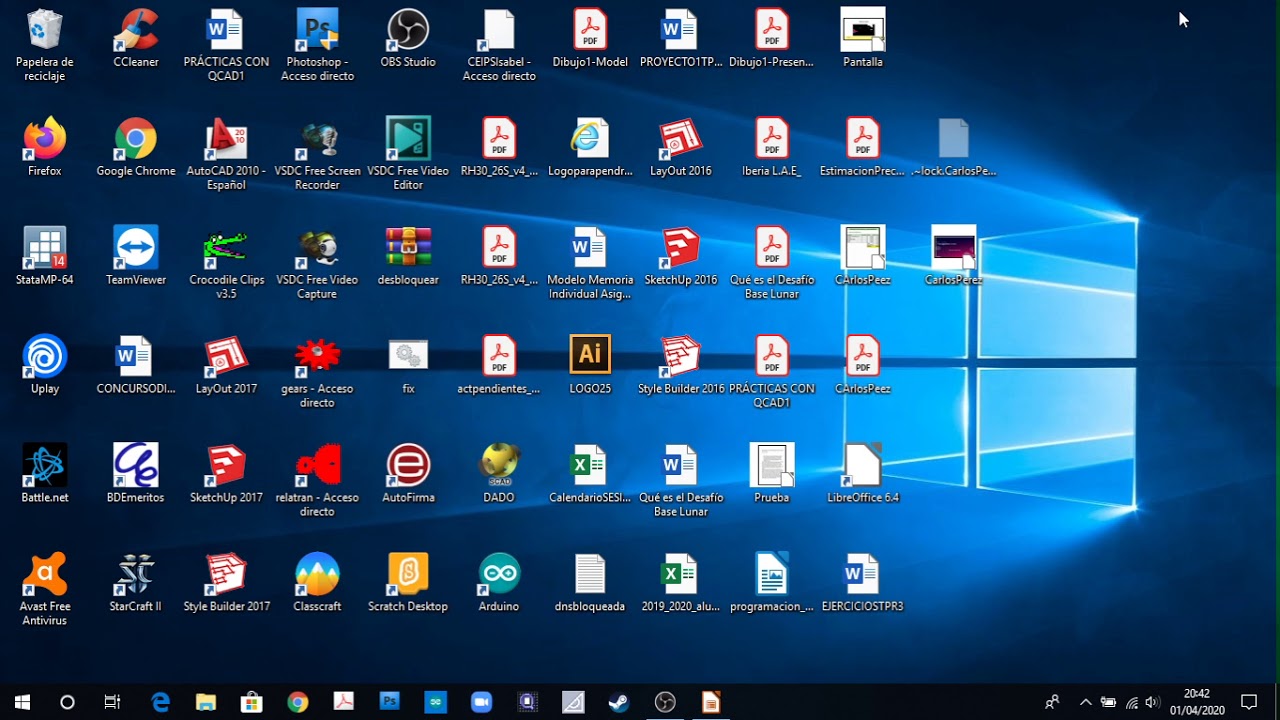Viewport: 1280px width, 720px height.
Task: Click the Cortana circle on taskbar
Action: pyautogui.click(x=67, y=702)
